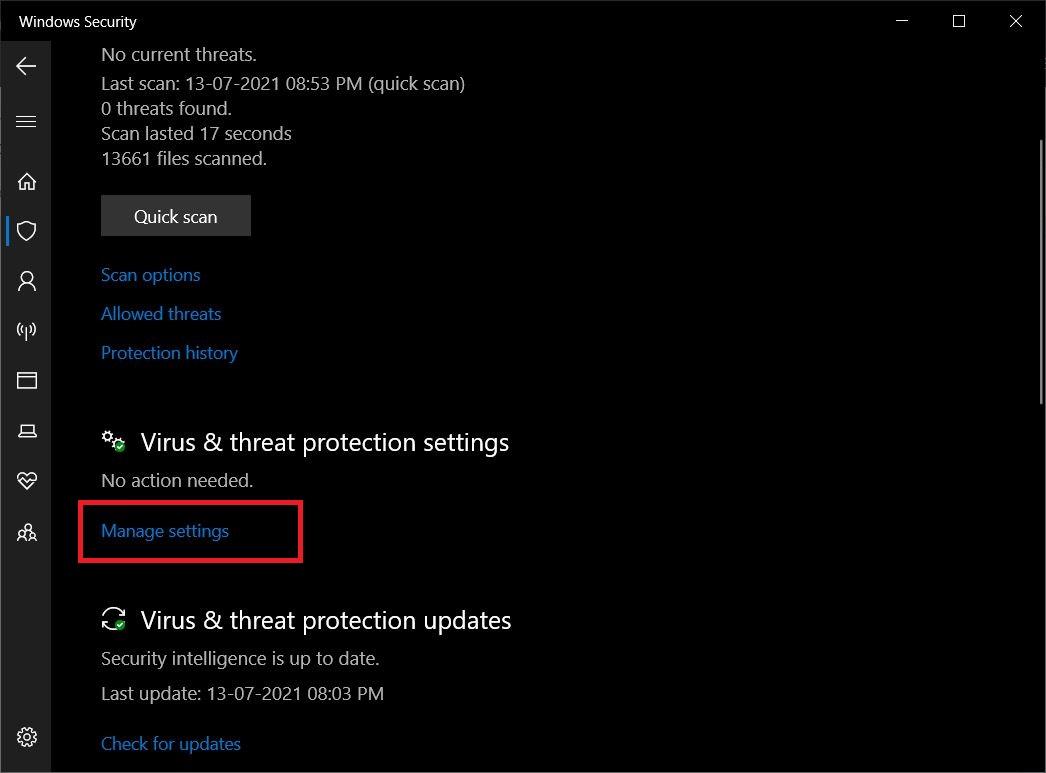The height and width of the screenshot is (773, 1046).
Task: Open Allowed threats link
Action: coord(161,314)
